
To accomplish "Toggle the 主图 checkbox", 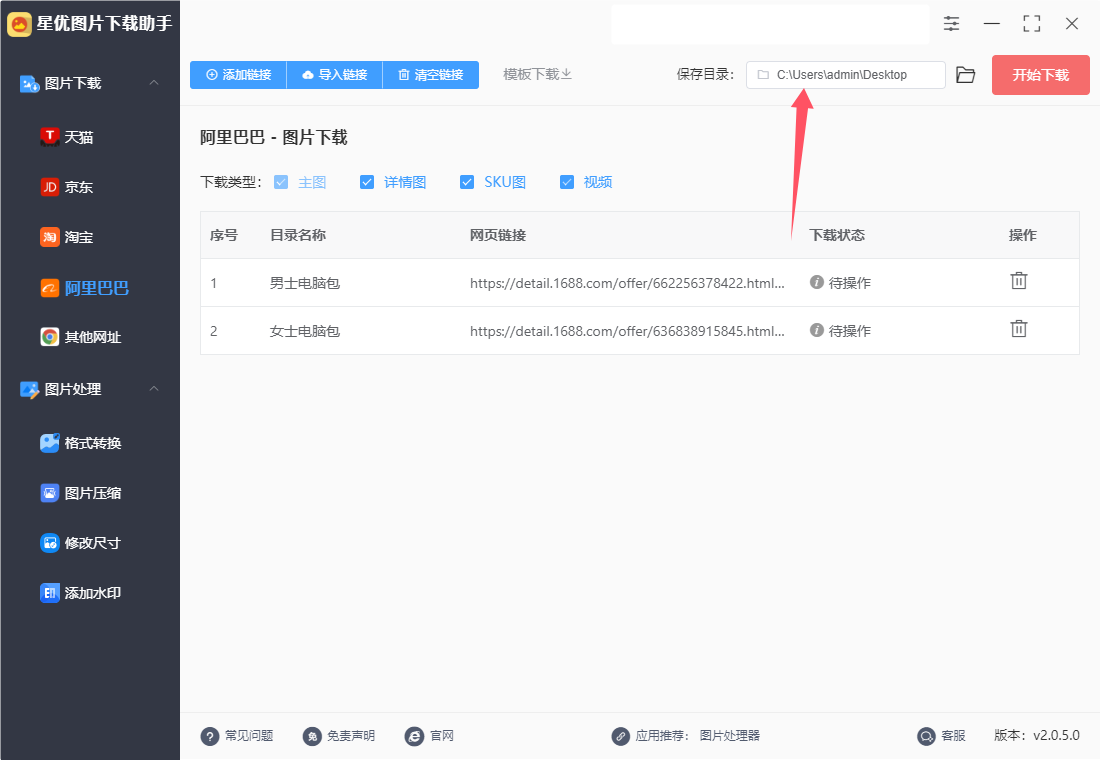I will click(x=281, y=182).
